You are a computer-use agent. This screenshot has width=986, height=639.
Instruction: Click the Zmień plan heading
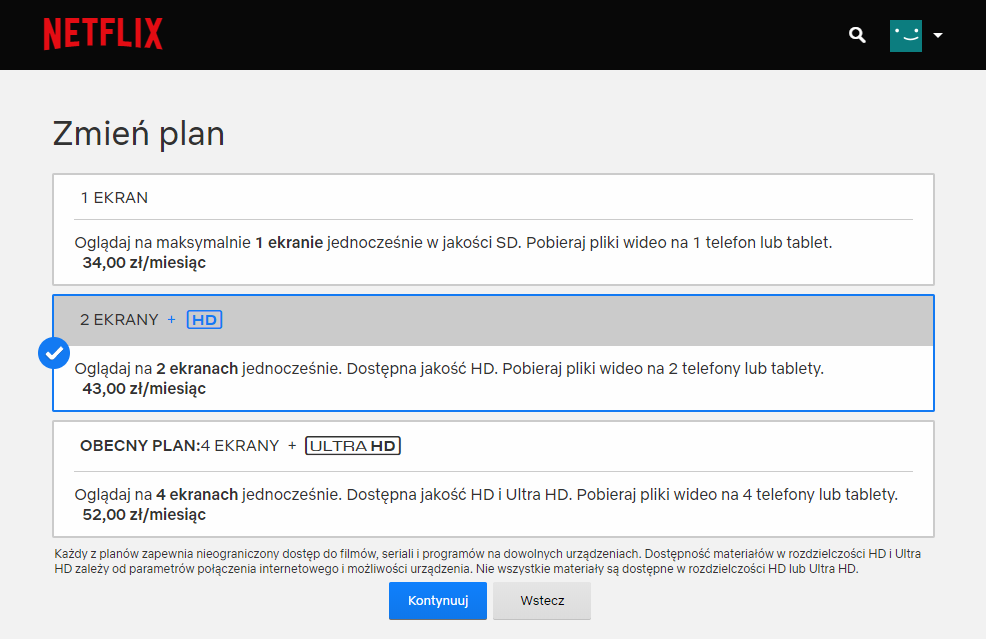139,134
